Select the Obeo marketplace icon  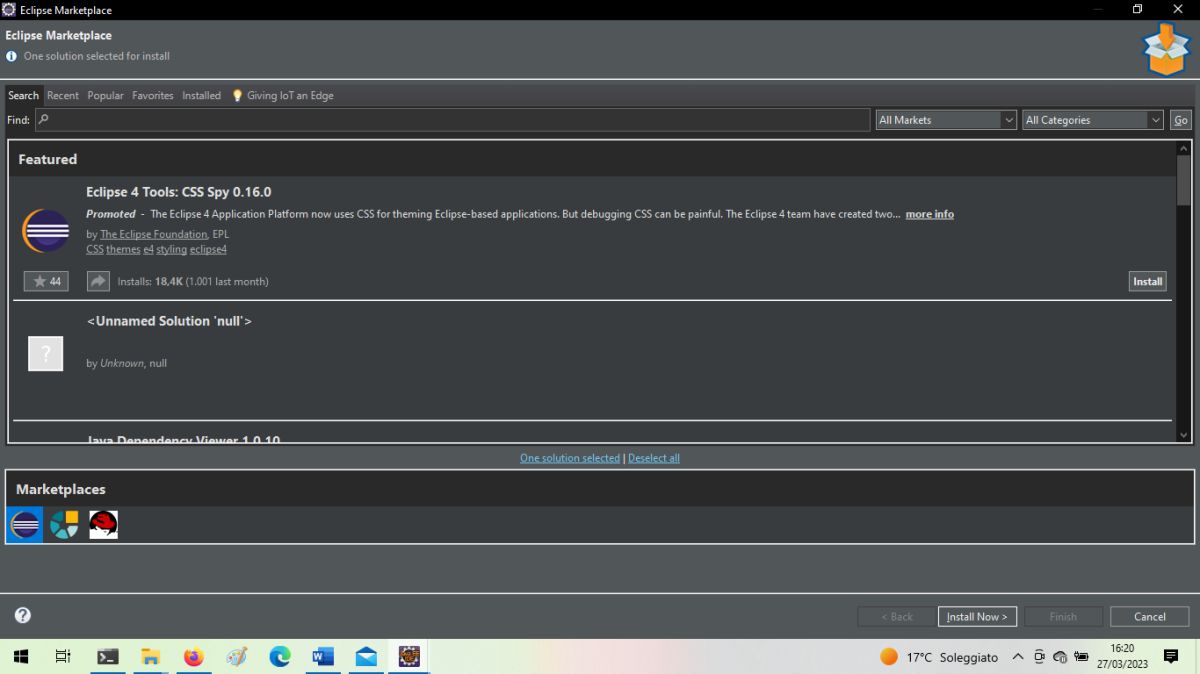(64, 524)
